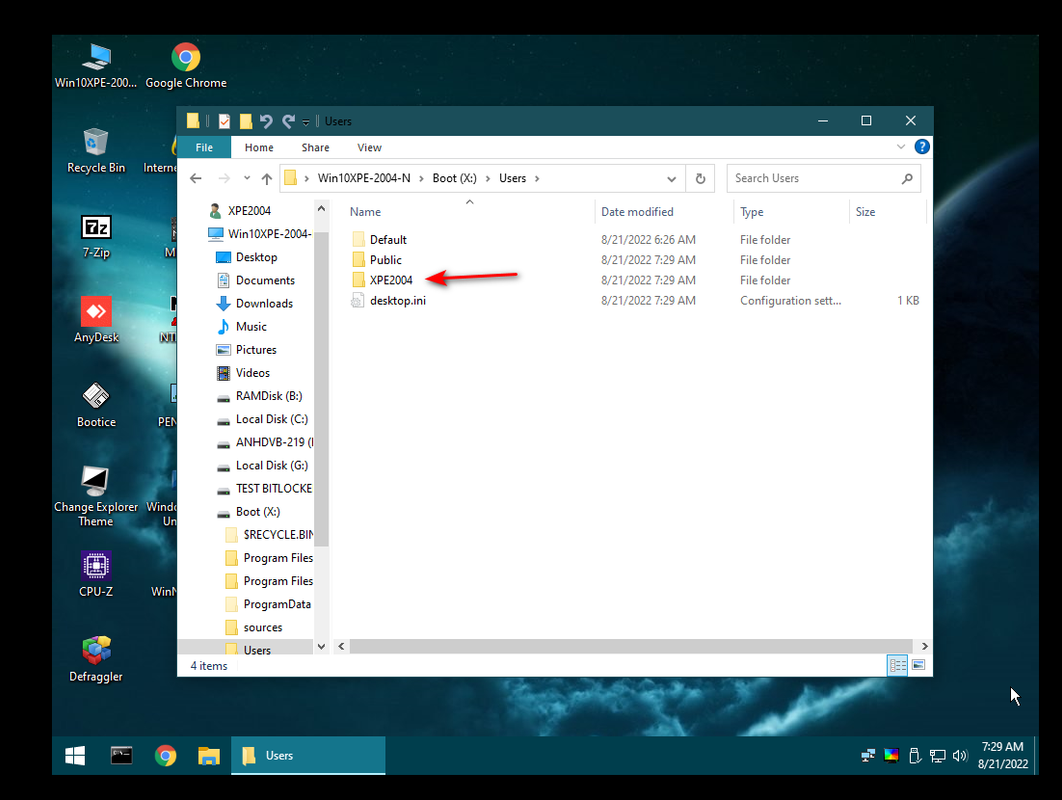Open the quick access toolbar customize arrow
Screen dimensions: 1062x800
305,122
